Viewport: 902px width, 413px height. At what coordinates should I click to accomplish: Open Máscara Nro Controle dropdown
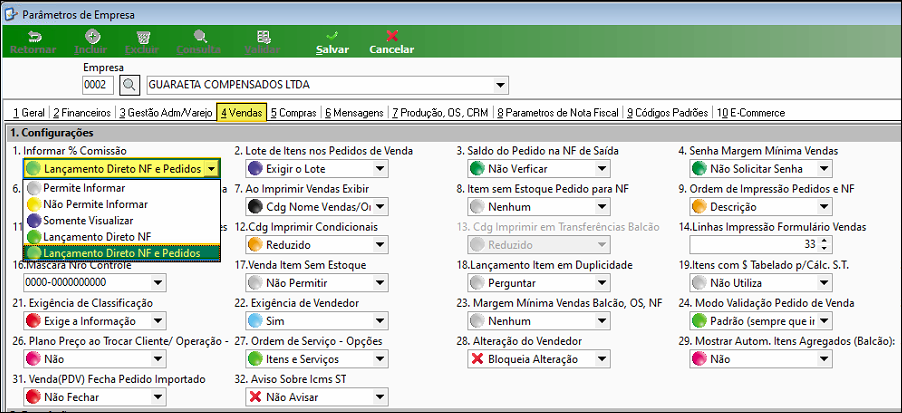pos(158,283)
